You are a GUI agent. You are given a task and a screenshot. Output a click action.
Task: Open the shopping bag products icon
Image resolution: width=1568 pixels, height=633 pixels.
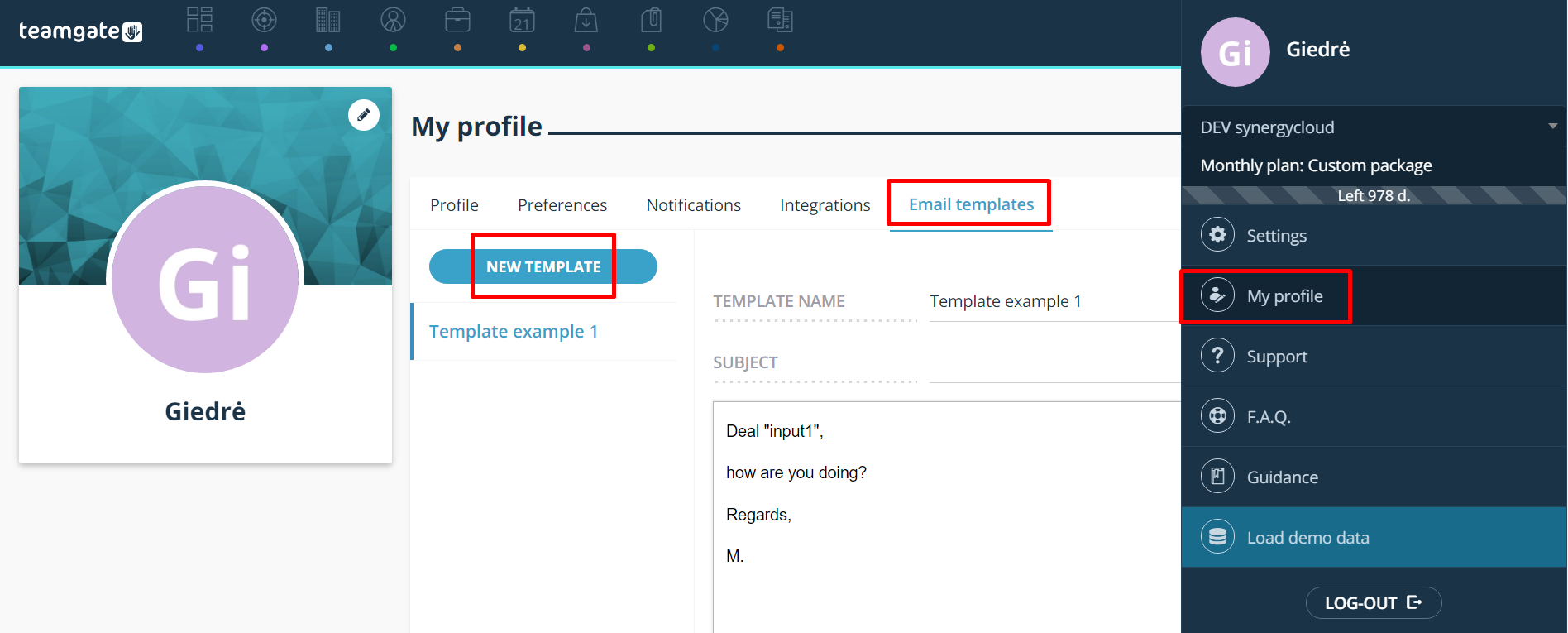tap(586, 20)
